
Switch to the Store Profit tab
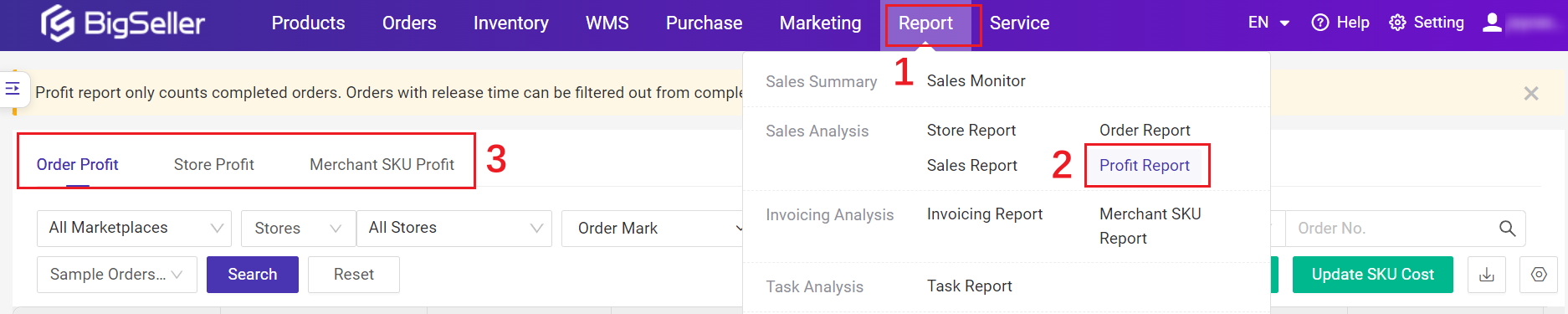(214, 165)
